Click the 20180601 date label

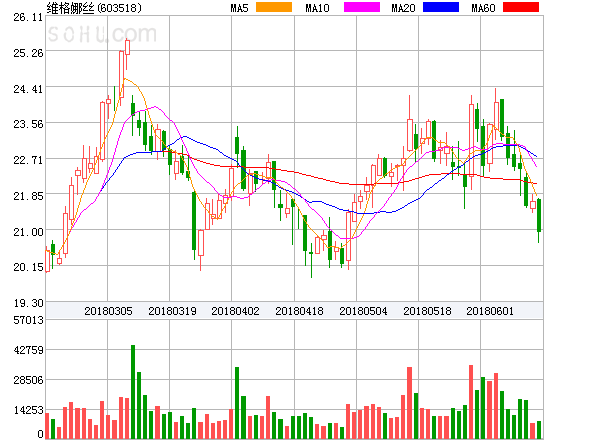[x=490, y=311]
